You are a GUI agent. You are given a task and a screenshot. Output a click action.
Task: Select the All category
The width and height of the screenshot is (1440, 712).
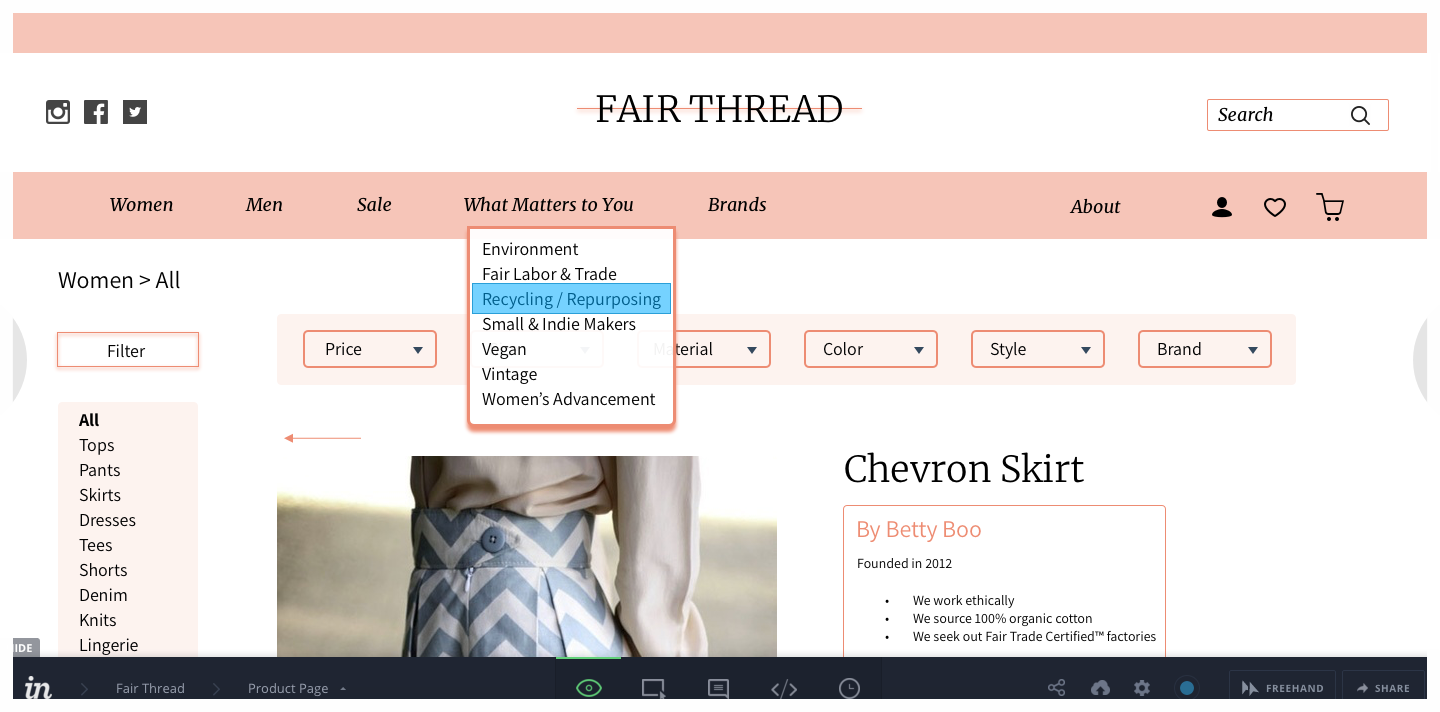(89, 420)
